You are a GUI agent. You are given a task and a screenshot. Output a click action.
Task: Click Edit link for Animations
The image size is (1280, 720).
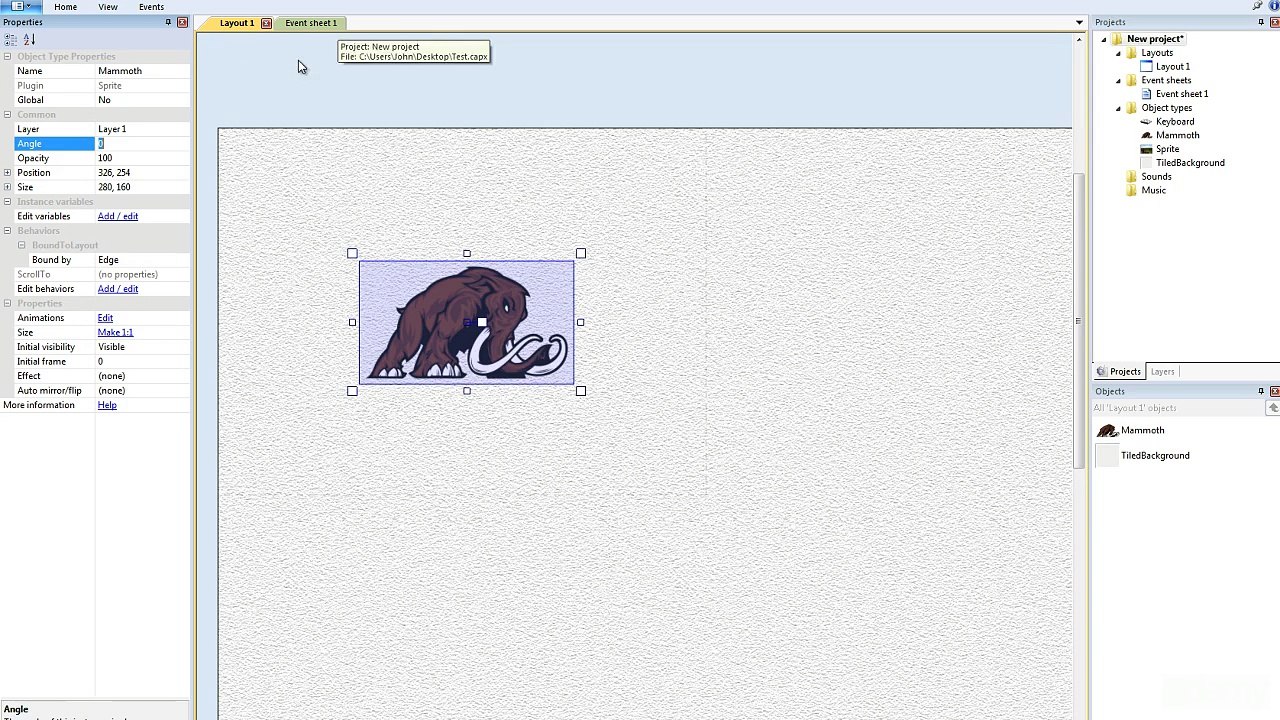click(x=105, y=318)
